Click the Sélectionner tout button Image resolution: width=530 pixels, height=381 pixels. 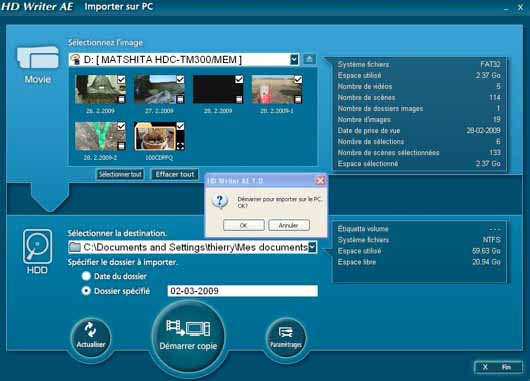point(120,174)
